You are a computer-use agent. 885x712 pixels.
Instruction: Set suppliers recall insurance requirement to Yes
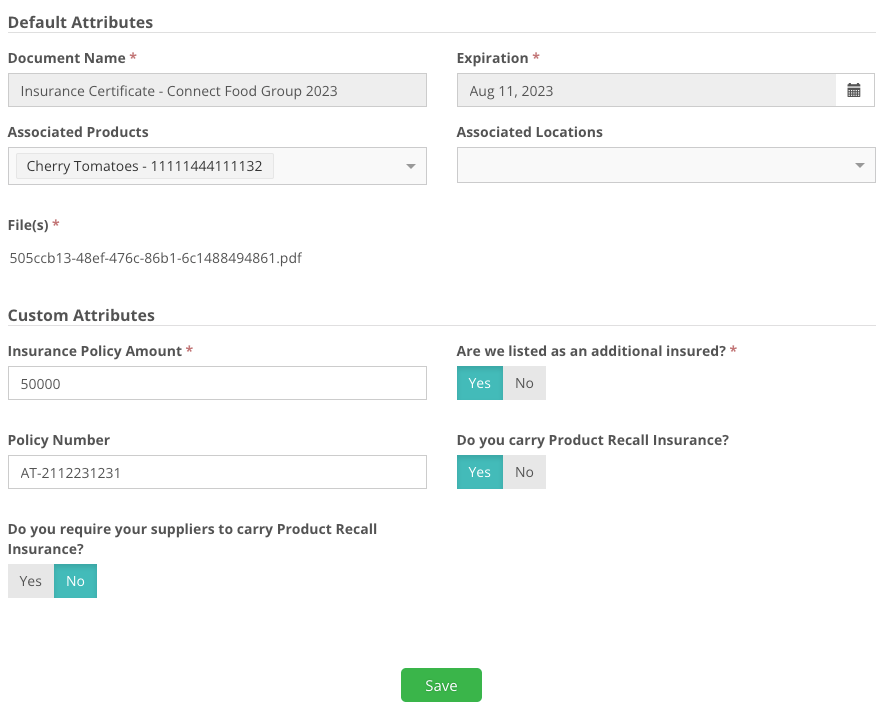(x=31, y=581)
